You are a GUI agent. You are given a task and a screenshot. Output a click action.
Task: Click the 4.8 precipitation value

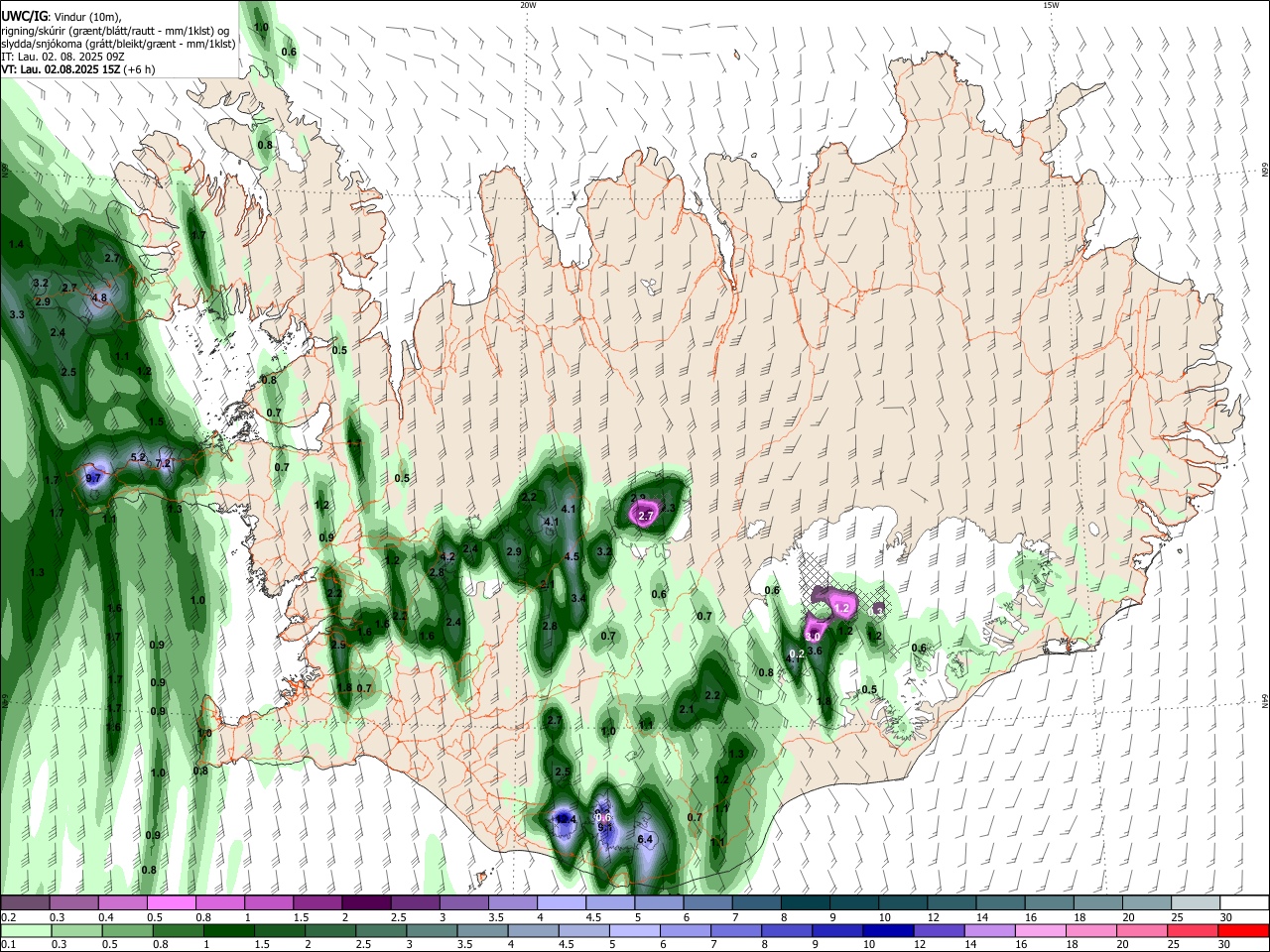(x=99, y=297)
